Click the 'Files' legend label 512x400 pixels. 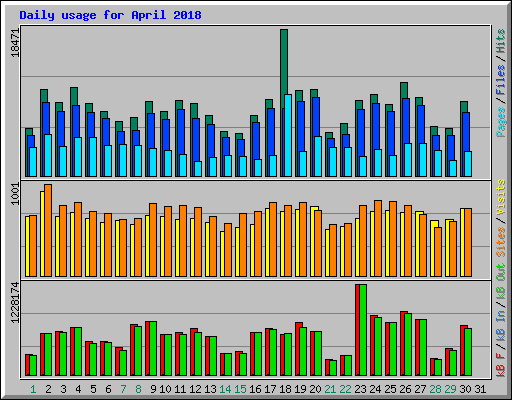tap(501, 79)
